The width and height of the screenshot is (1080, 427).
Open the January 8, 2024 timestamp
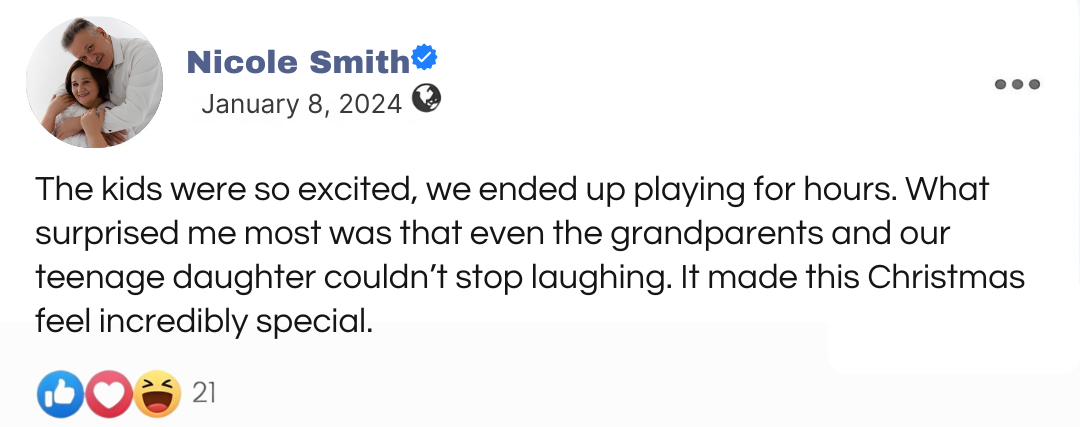pyautogui.click(x=301, y=103)
